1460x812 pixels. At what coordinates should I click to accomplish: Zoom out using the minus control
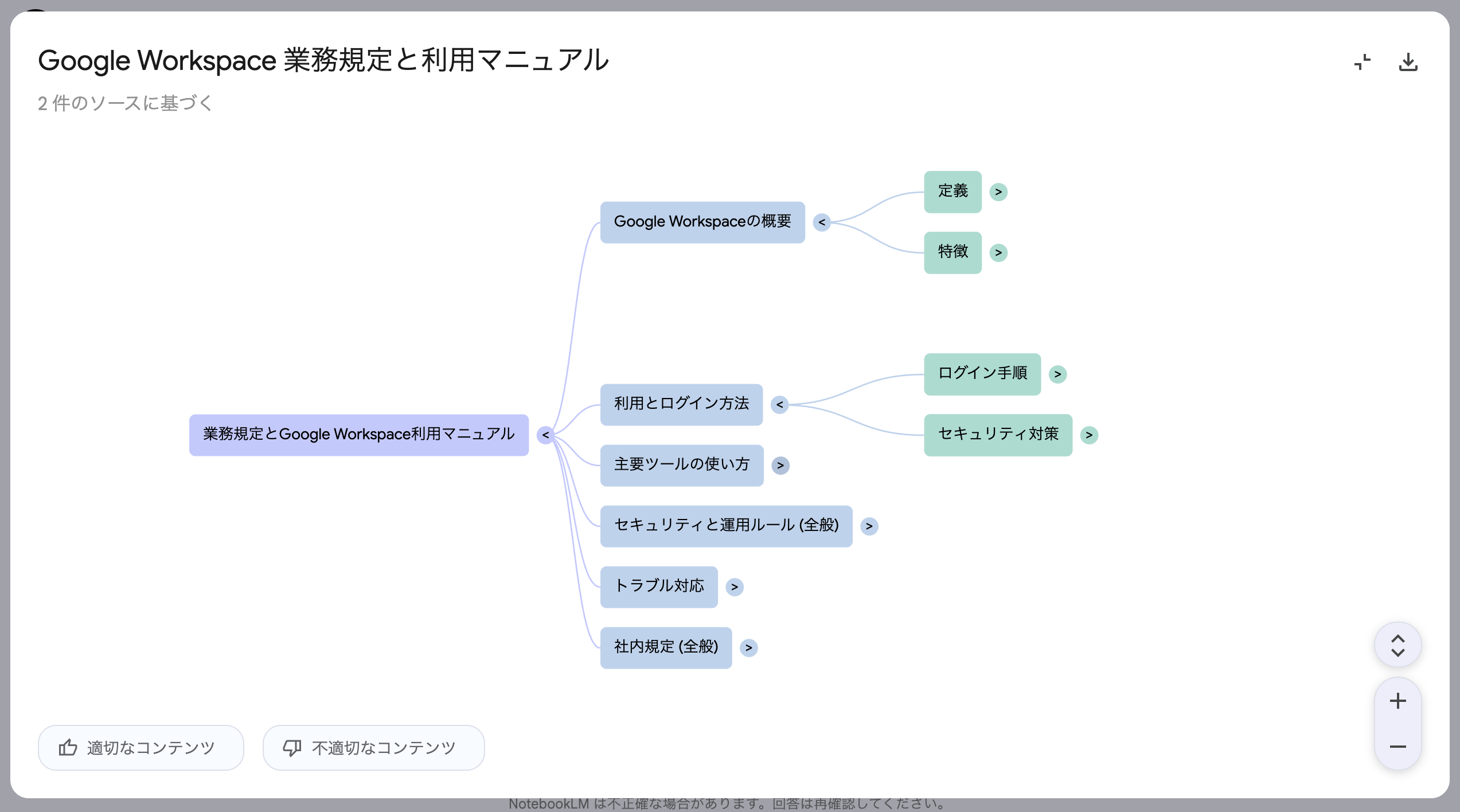tap(1397, 747)
